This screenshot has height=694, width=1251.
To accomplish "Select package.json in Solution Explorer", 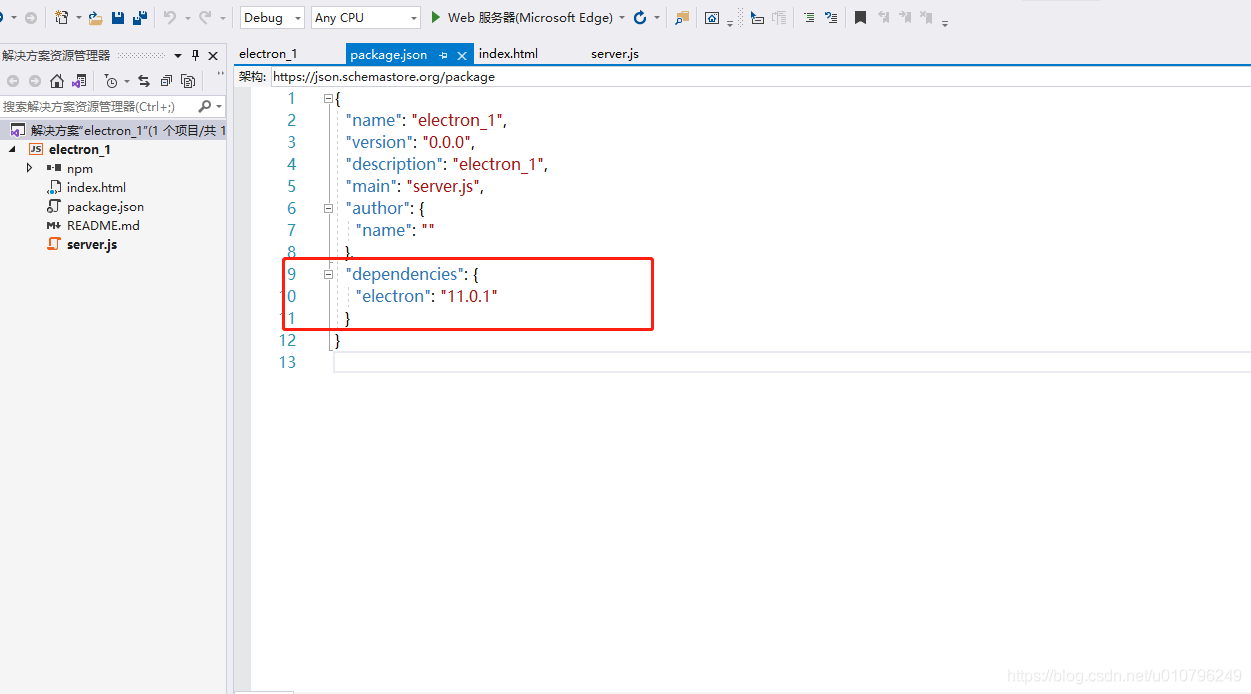I will coord(105,206).
